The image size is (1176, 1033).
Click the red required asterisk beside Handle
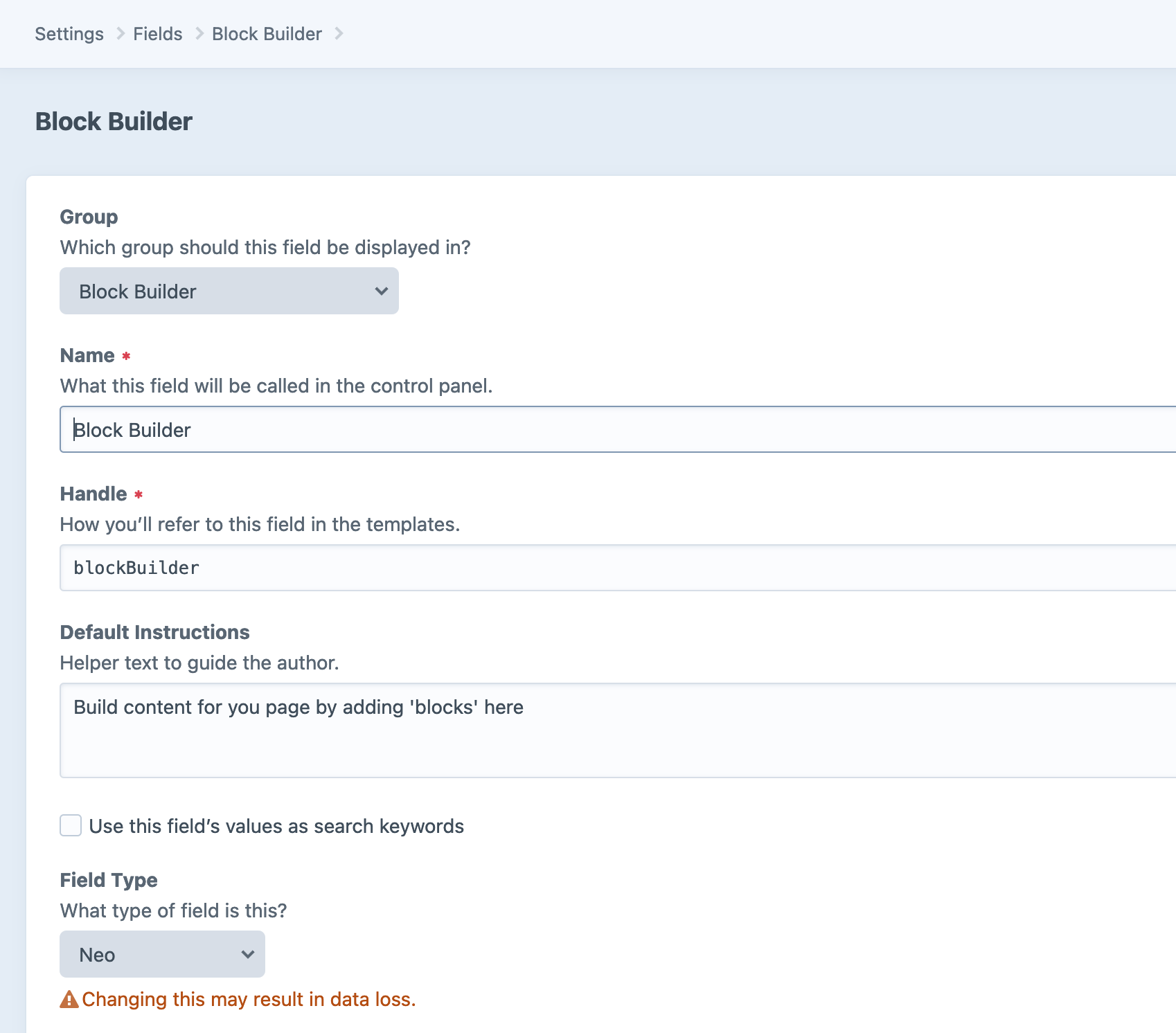139,494
